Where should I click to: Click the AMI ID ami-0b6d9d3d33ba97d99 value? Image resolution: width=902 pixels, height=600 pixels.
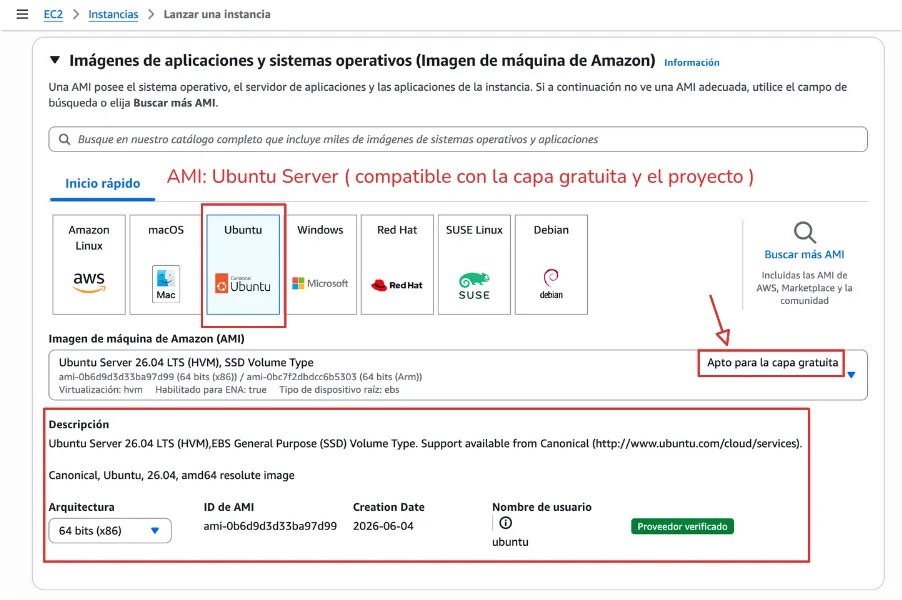tap(270, 526)
